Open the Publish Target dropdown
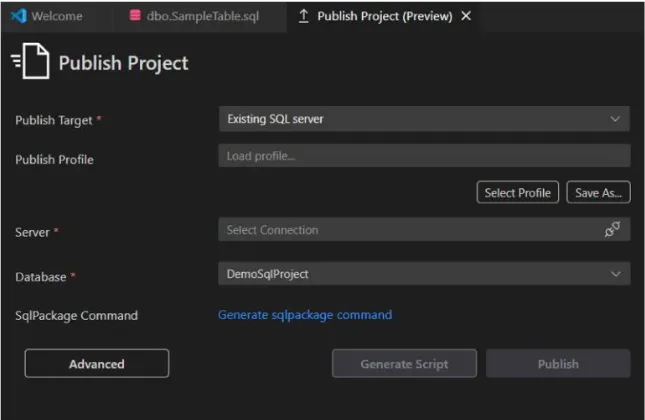 click(x=423, y=119)
